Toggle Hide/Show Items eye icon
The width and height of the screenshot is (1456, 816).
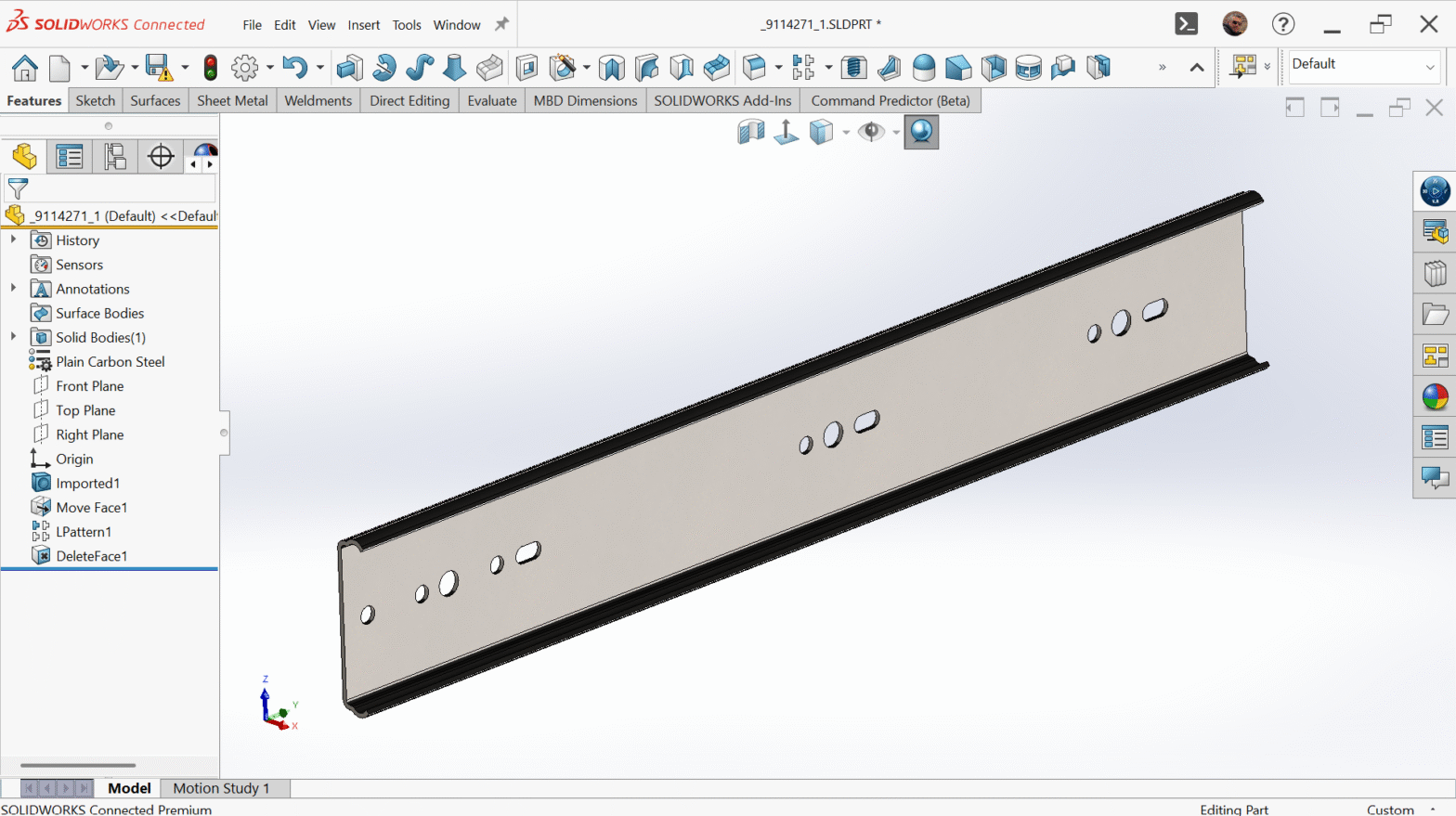[871, 132]
